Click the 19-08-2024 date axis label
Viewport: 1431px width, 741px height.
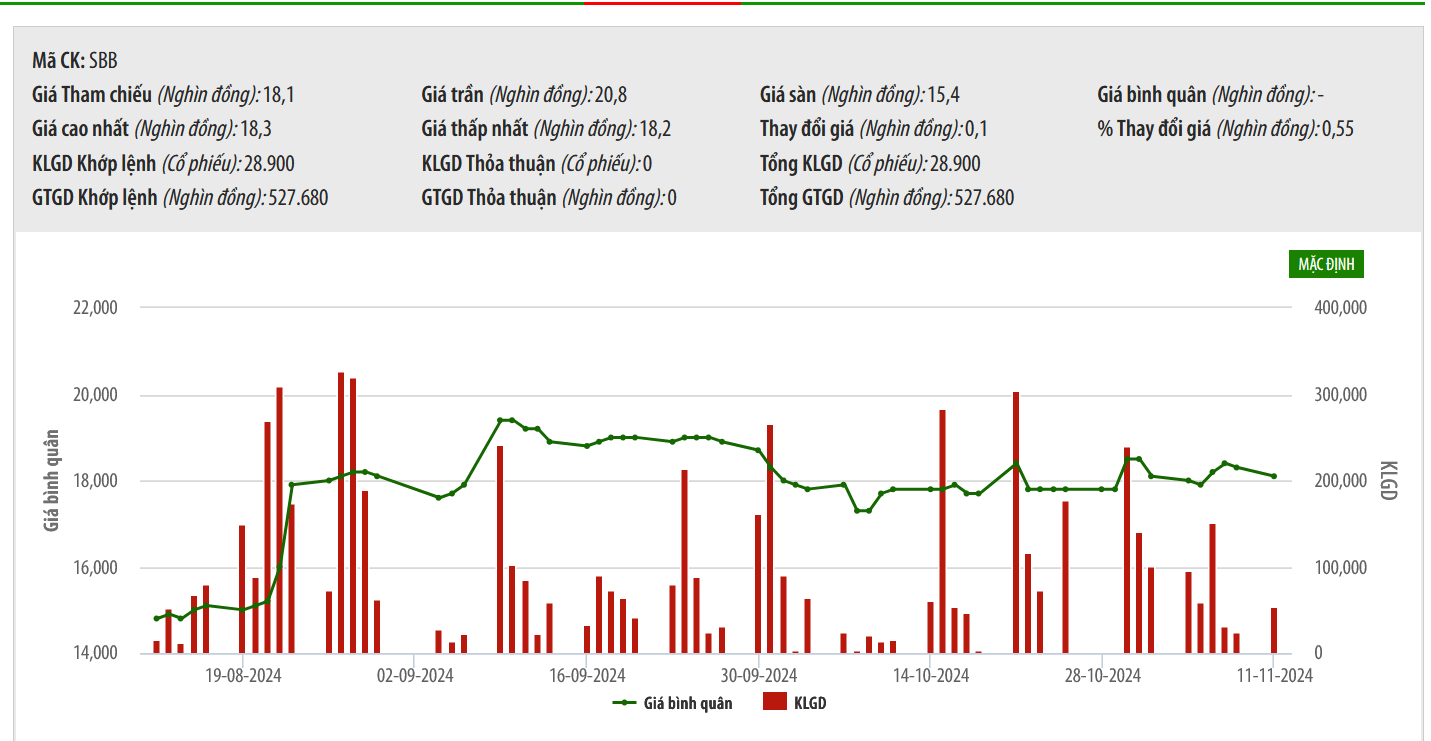[243, 675]
